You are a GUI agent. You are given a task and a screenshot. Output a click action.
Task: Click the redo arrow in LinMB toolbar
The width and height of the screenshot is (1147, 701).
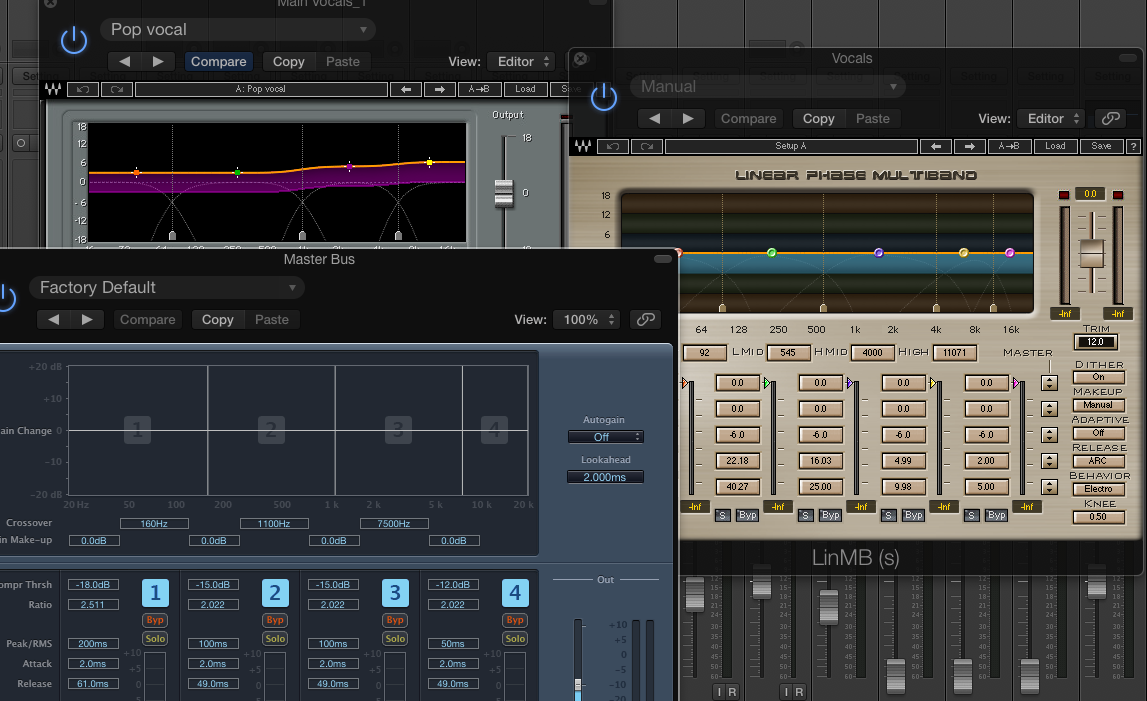(647, 146)
